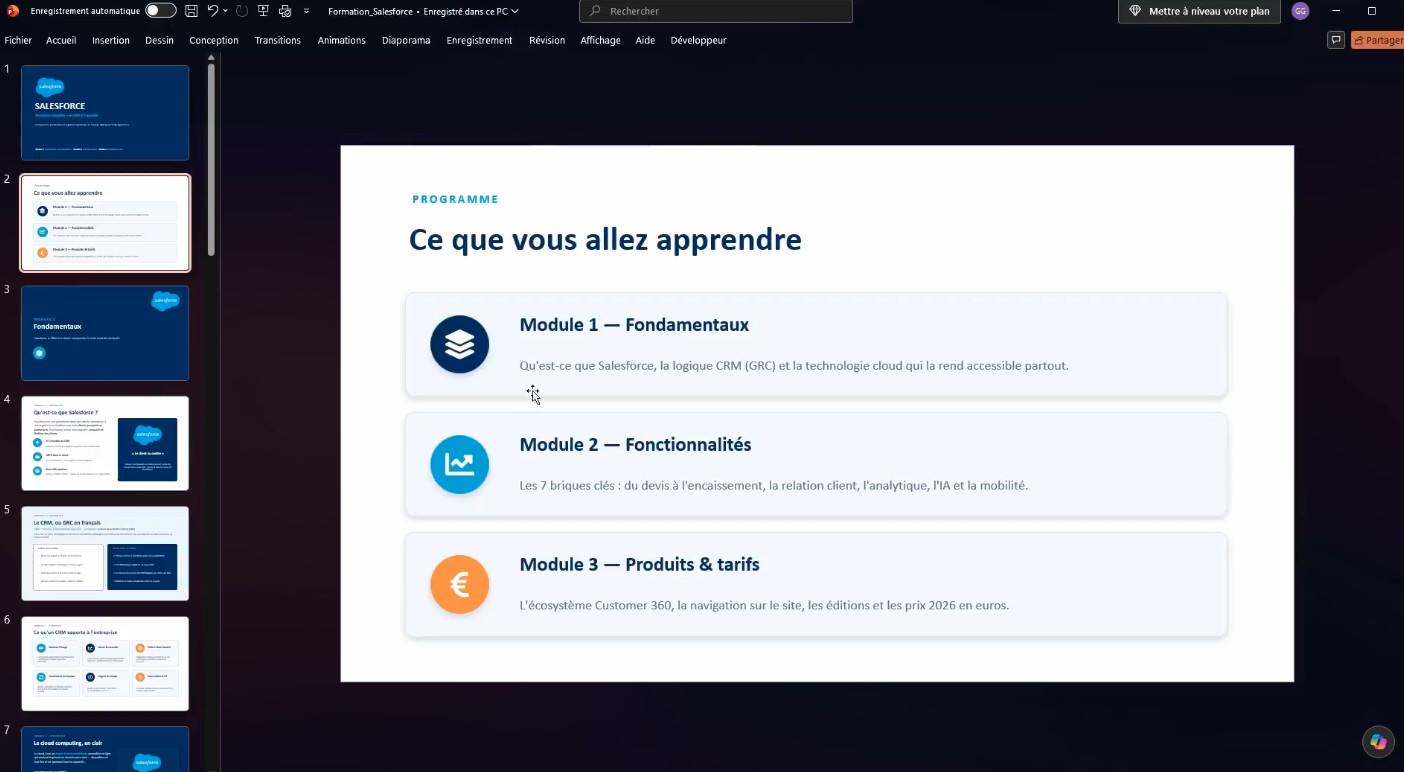Click the Partager button
1404x772 pixels.
pos(1377,40)
